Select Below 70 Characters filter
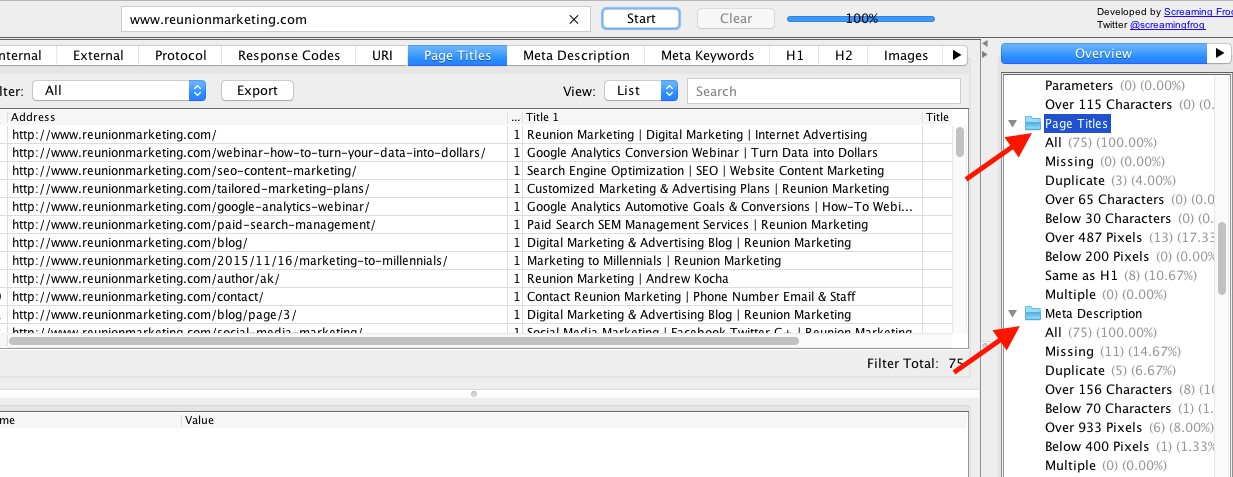 [x=1128, y=409]
